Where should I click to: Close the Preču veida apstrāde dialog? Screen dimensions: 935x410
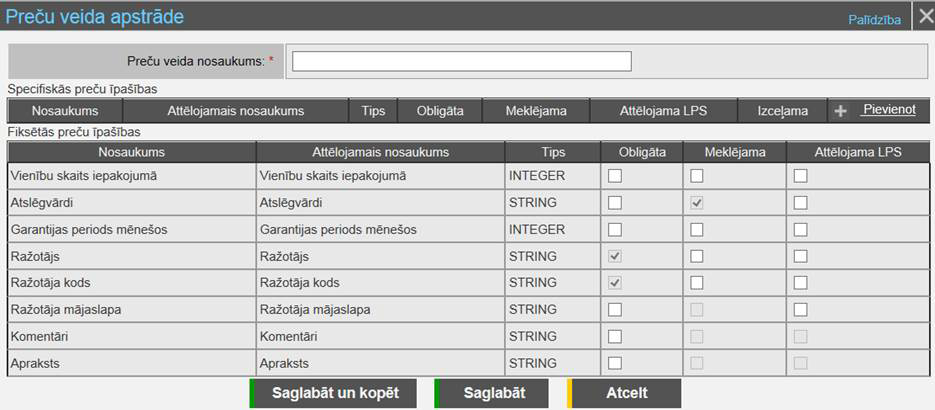924,17
